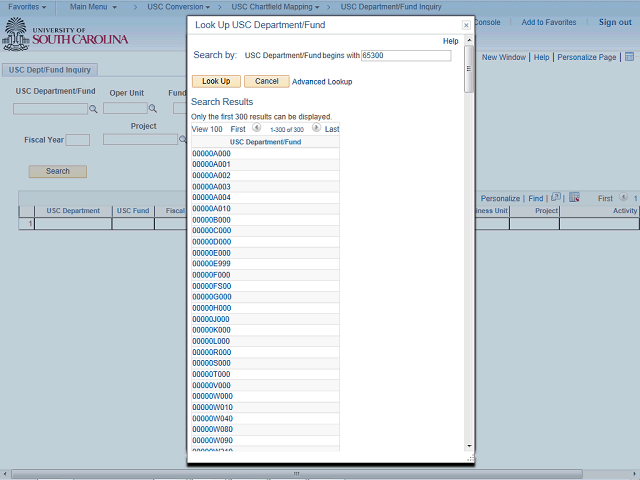Close the Look Up dialog
The image size is (640, 480).
click(466, 25)
